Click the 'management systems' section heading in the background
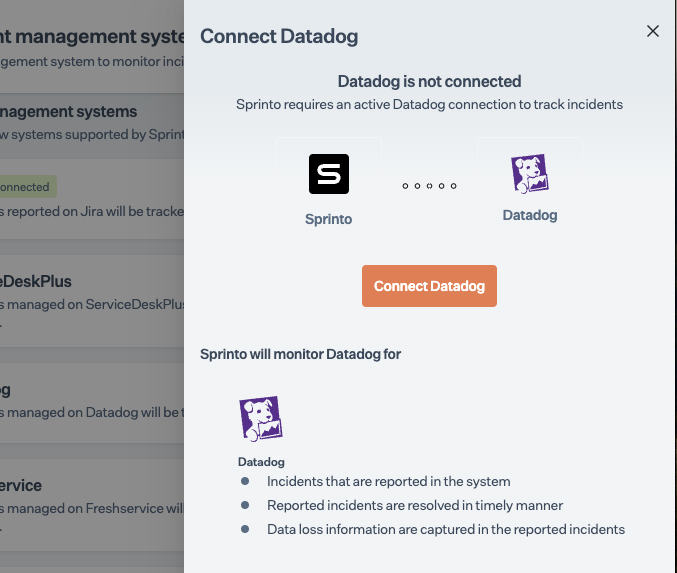The image size is (677, 573). [x=69, y=112]
